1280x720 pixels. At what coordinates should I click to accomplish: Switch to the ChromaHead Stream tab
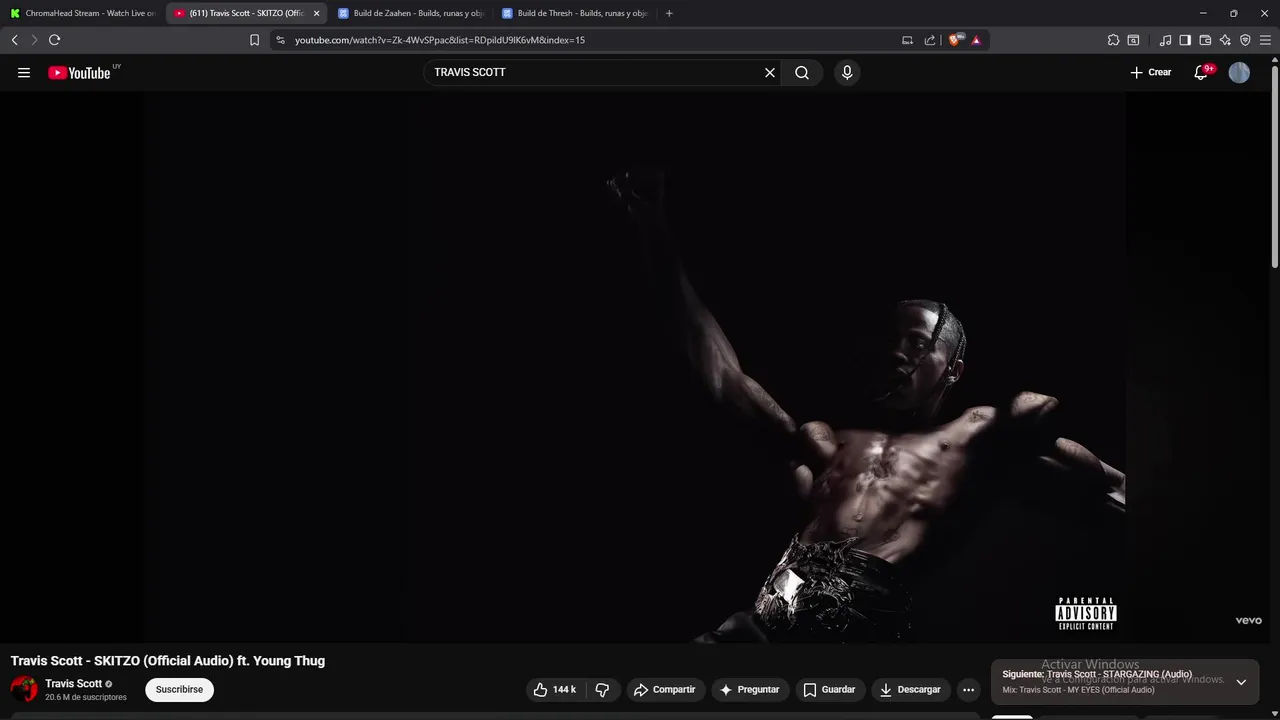pyautogui.click(x=82, y=13)
